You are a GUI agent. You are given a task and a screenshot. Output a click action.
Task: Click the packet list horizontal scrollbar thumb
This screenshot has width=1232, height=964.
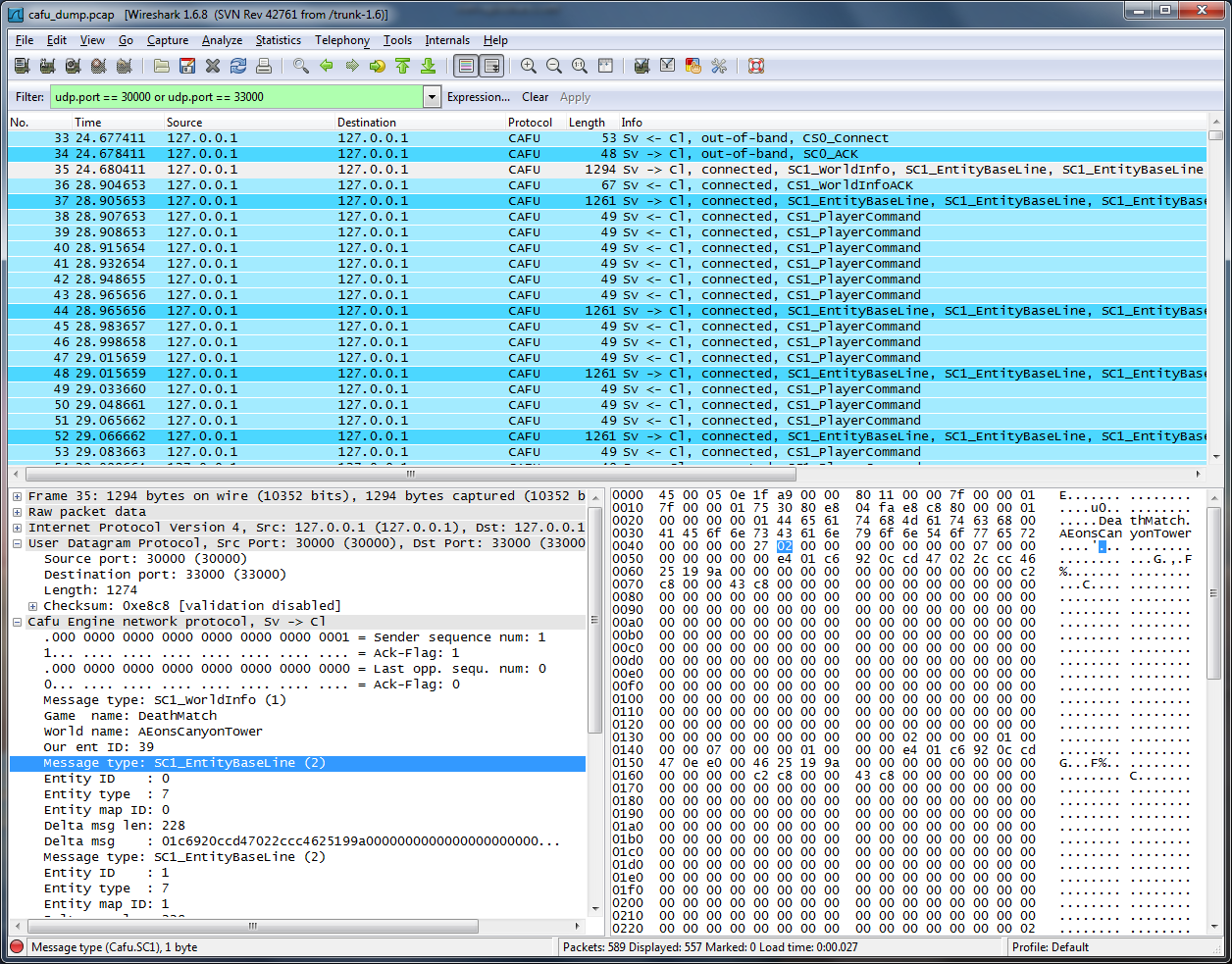tap(410, 474)
